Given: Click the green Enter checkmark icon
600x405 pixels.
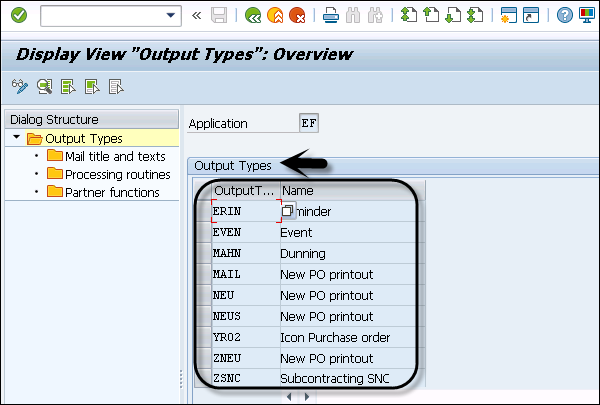Looking at the screenshot, I should pos(18,16).
